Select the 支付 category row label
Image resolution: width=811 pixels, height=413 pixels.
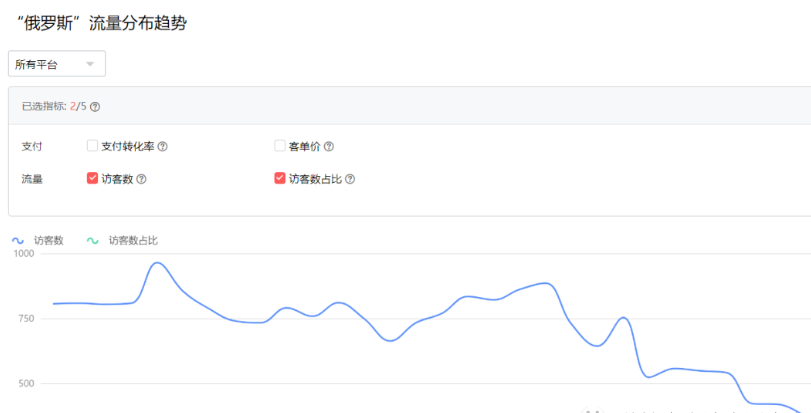[x=32, y=146]
